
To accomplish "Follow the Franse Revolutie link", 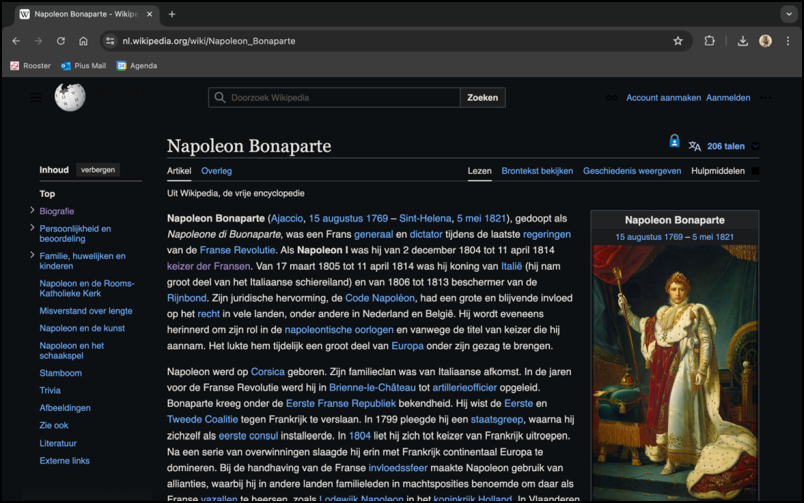I will click(237, 250).
